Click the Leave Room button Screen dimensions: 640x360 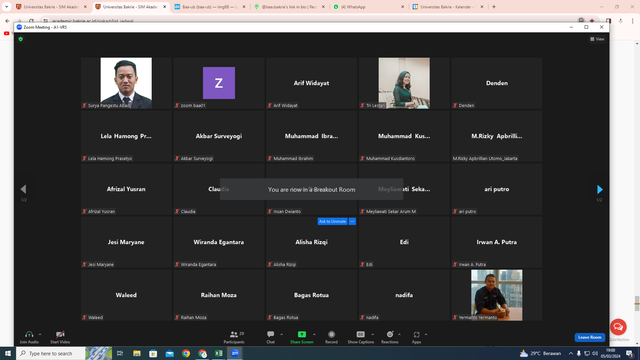click(589, 337)
